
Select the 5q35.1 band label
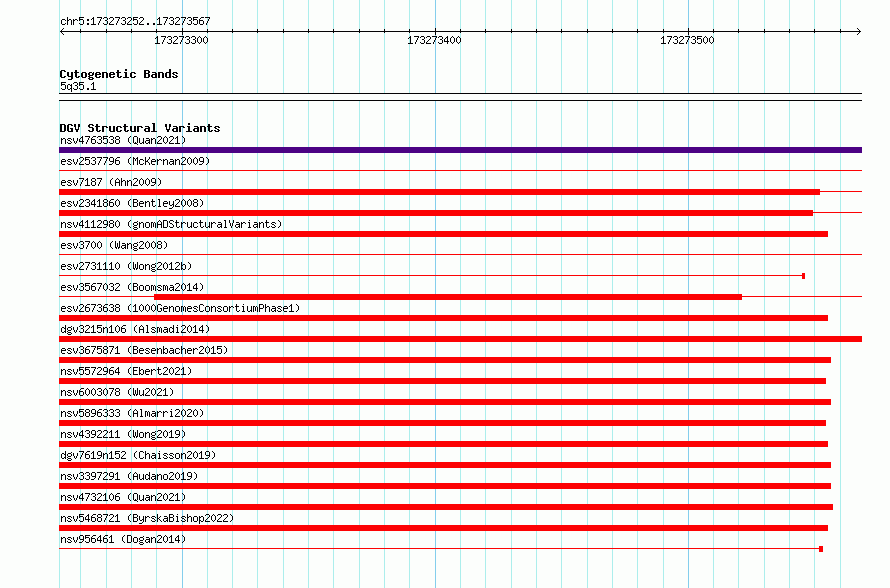coord(78,86)
